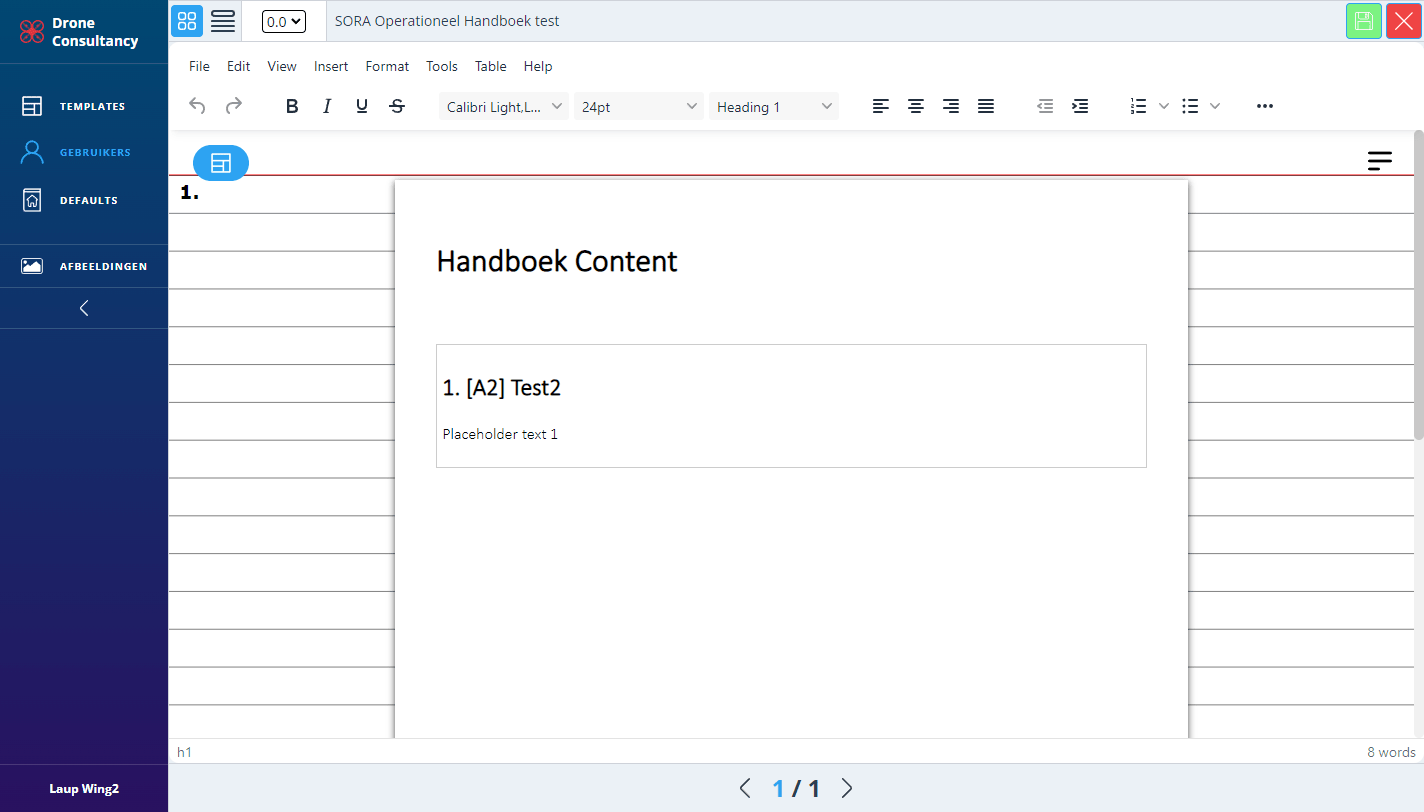The width and height of the screenshot is (1424, 812).
Task: Go to the next page with the right arrow
Action: 847,788
